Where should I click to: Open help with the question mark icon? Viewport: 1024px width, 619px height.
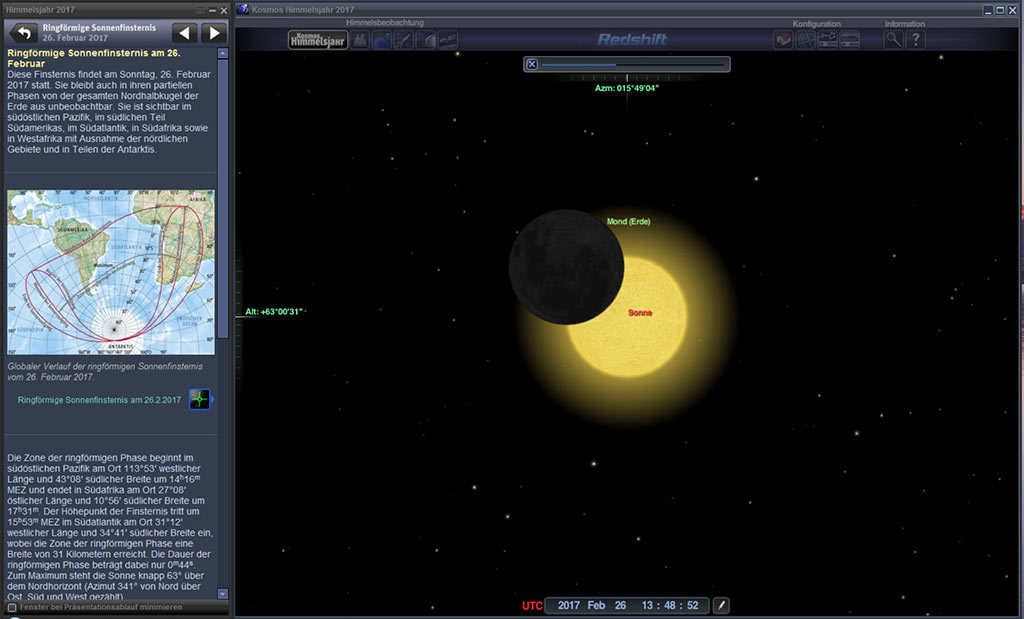click(x=916, y=40)
